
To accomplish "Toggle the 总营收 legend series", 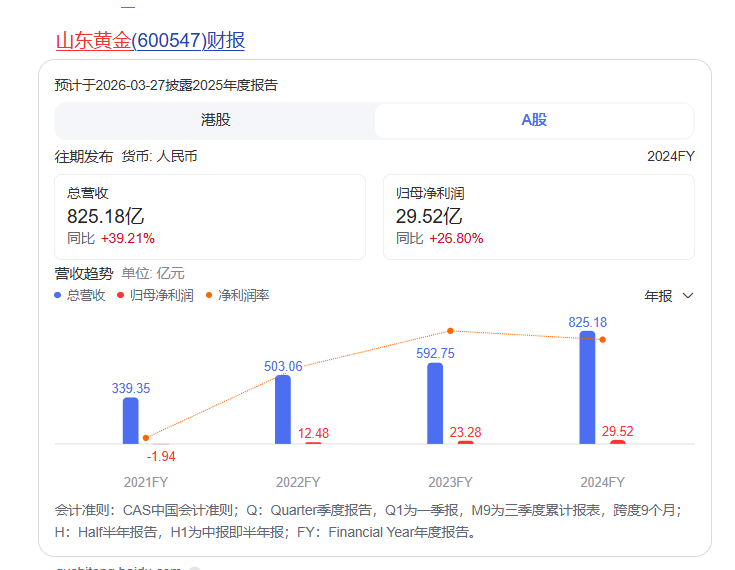I will tap(80, 296).
